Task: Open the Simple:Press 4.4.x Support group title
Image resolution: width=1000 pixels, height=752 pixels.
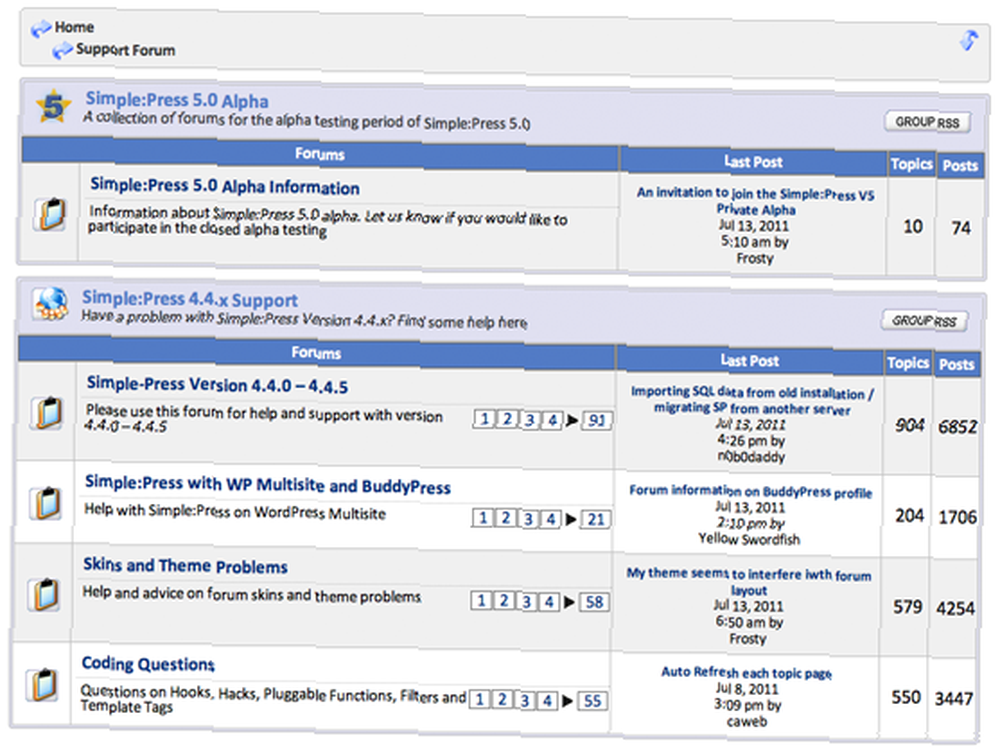Action: pos(190,299)
